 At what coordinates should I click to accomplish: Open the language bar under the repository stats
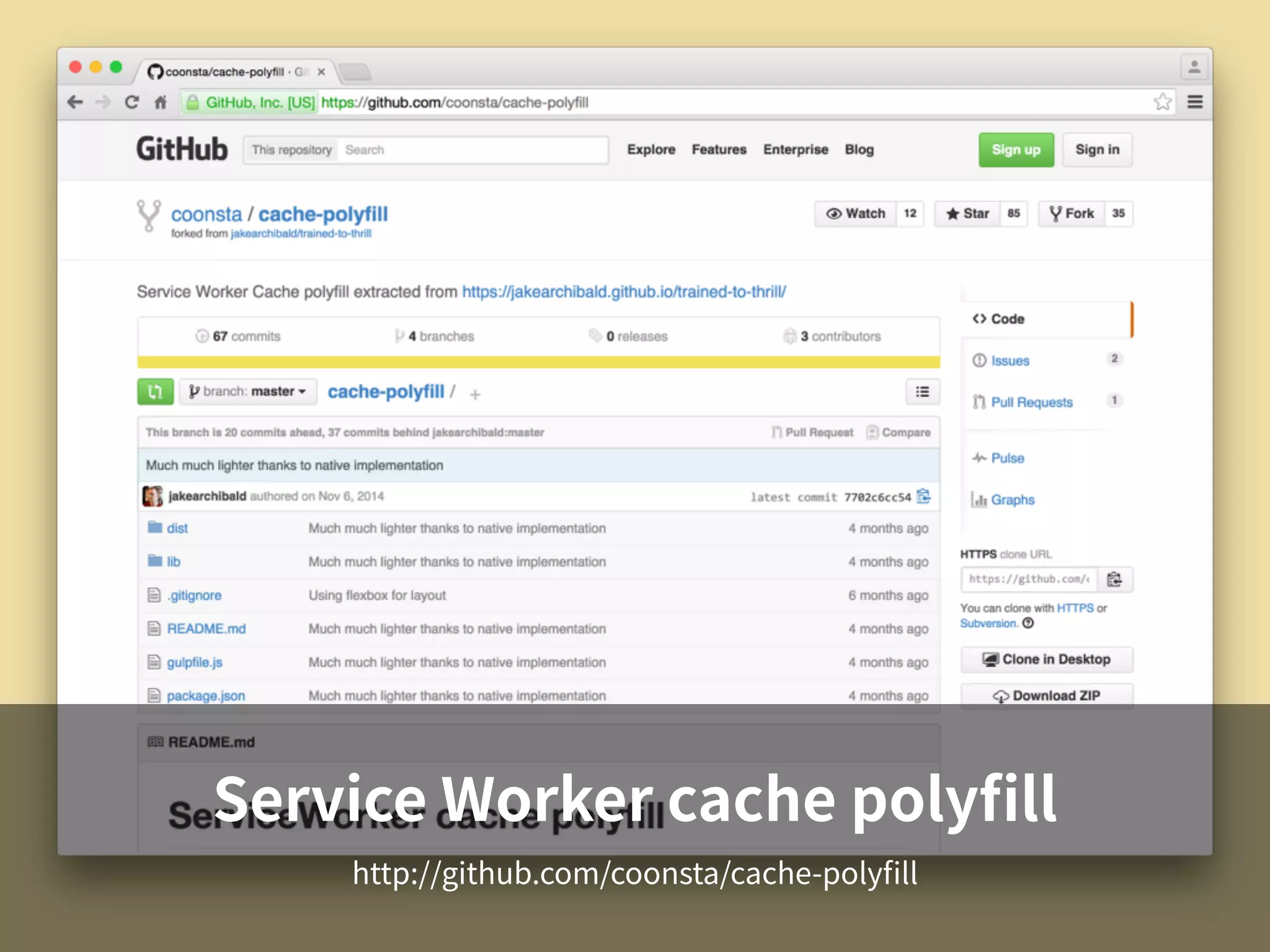tap(538, 363)
